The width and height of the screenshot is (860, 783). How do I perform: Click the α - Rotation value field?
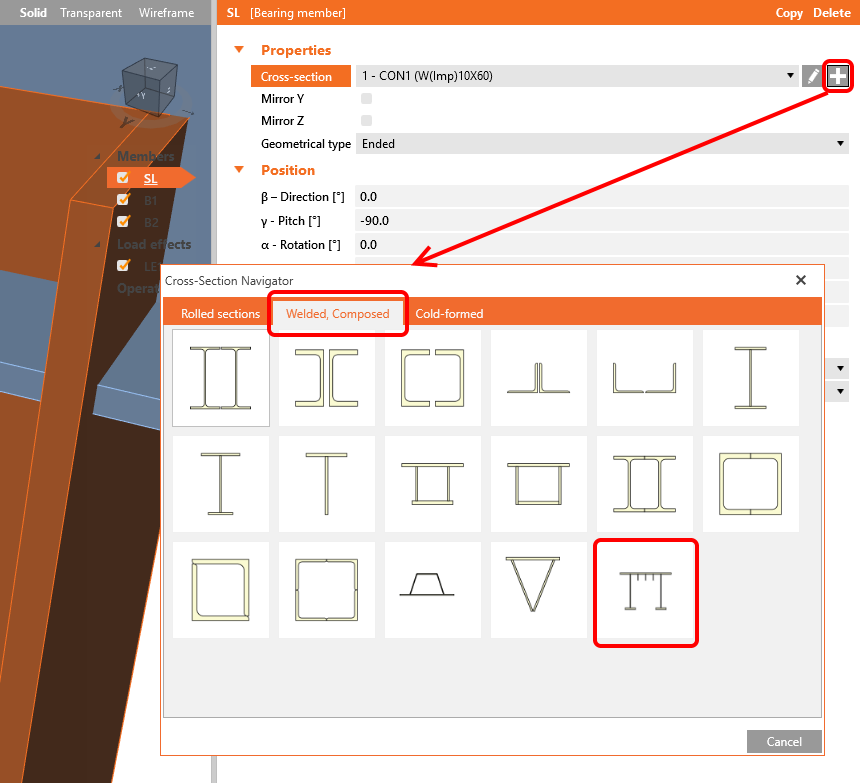click(x=602, y=245)
